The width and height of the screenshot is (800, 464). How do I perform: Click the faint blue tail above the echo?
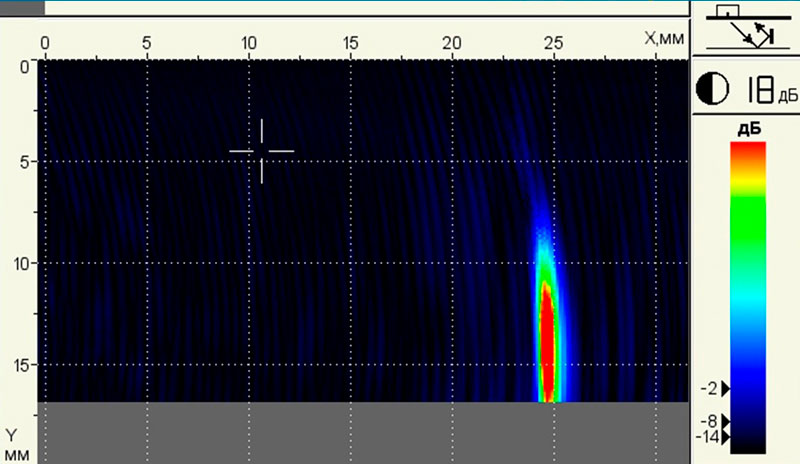pyautogui.click(x=541, y=215)
